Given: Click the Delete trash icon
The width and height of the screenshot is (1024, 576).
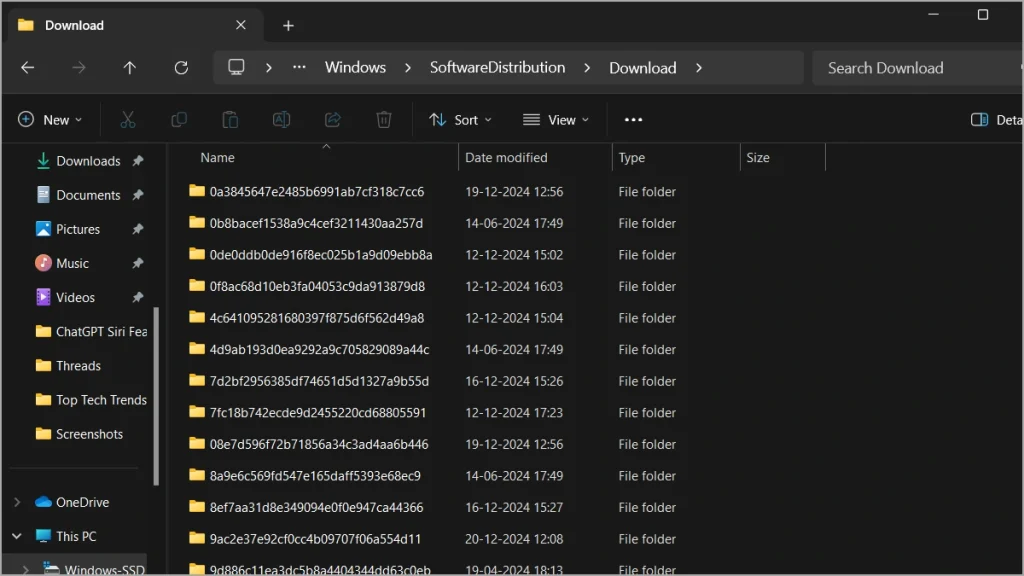Looking at the screenshot, I should click(x=384, y=120).
